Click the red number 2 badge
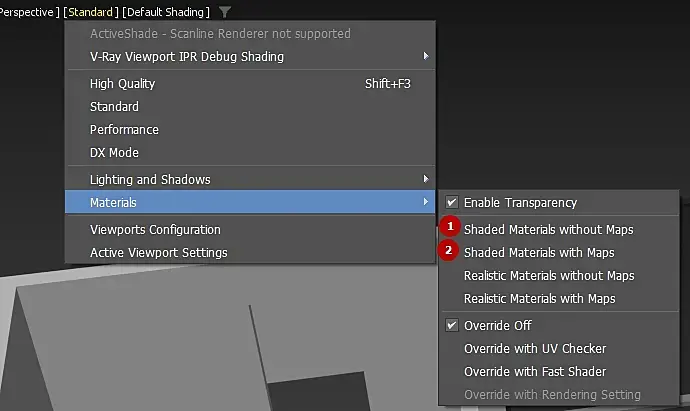This screenshot has width=690, height=411. (x=450, y=252)
